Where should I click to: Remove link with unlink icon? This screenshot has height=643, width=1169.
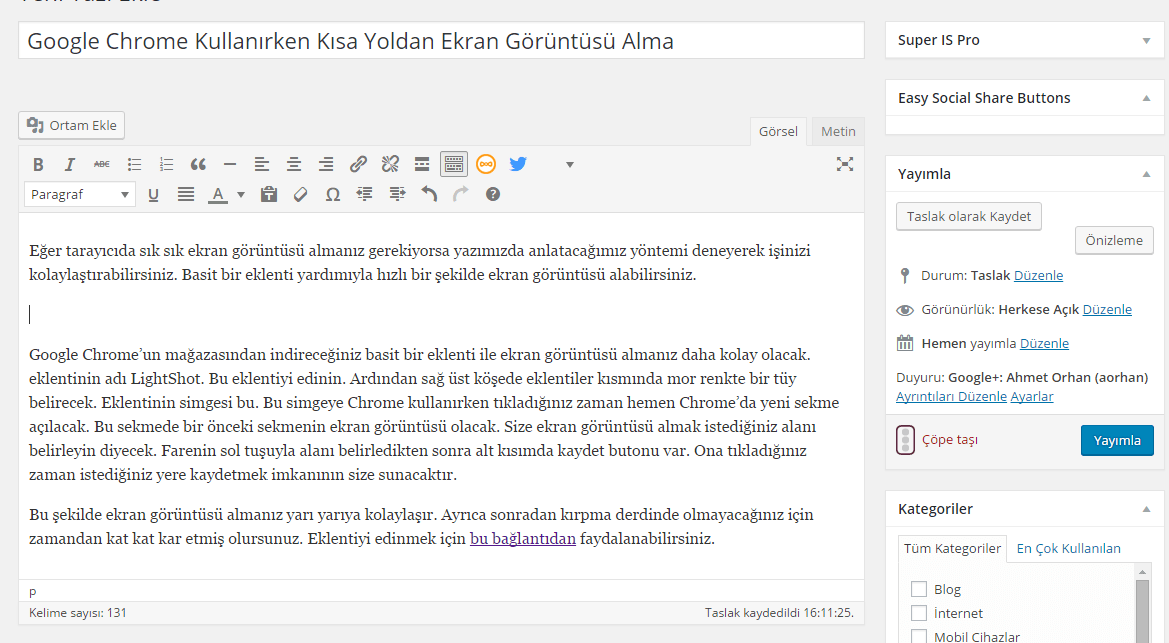pos(390,164)
